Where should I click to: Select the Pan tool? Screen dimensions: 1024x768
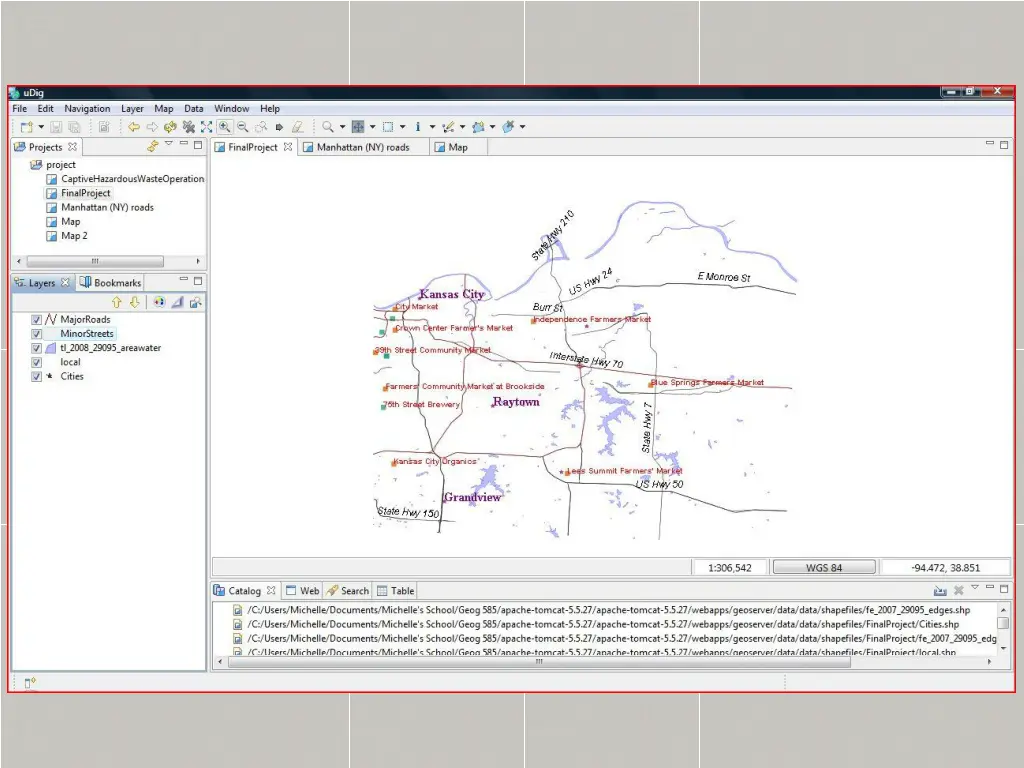pos(358,127)
